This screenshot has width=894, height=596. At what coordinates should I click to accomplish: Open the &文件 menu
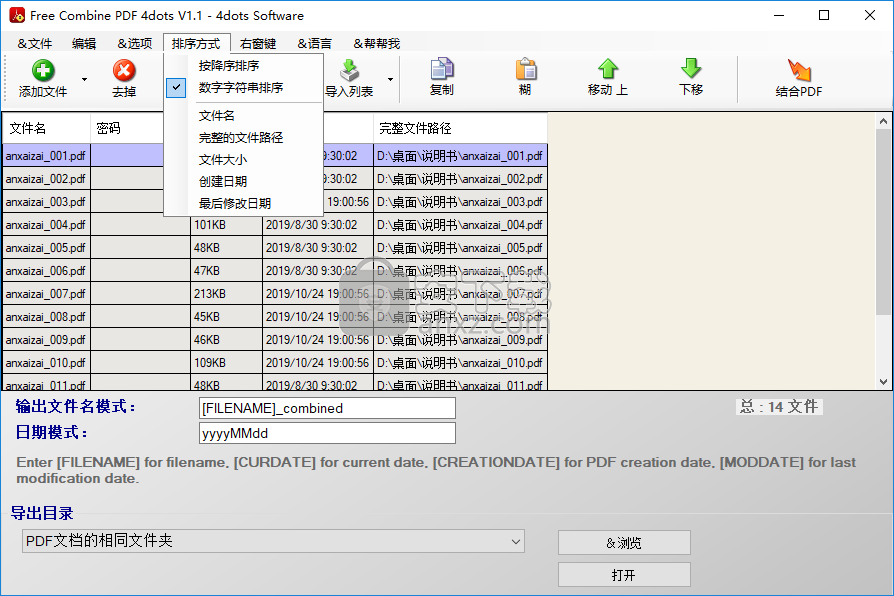(35, 43)
